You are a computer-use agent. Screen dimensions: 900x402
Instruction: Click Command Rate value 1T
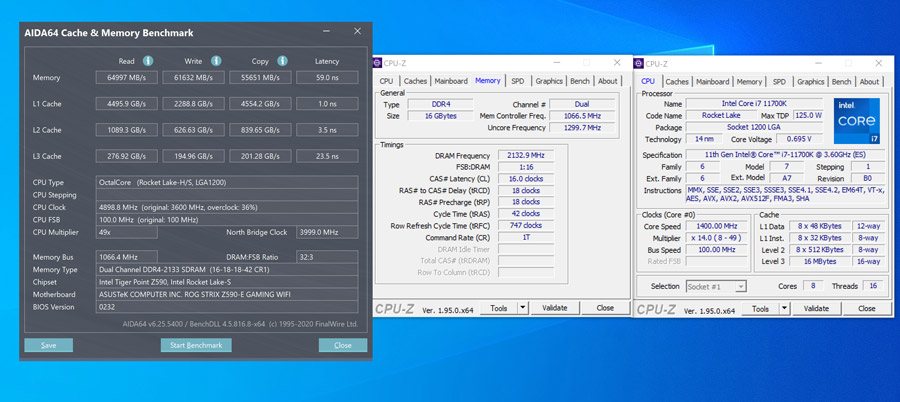tap(526, 237)
